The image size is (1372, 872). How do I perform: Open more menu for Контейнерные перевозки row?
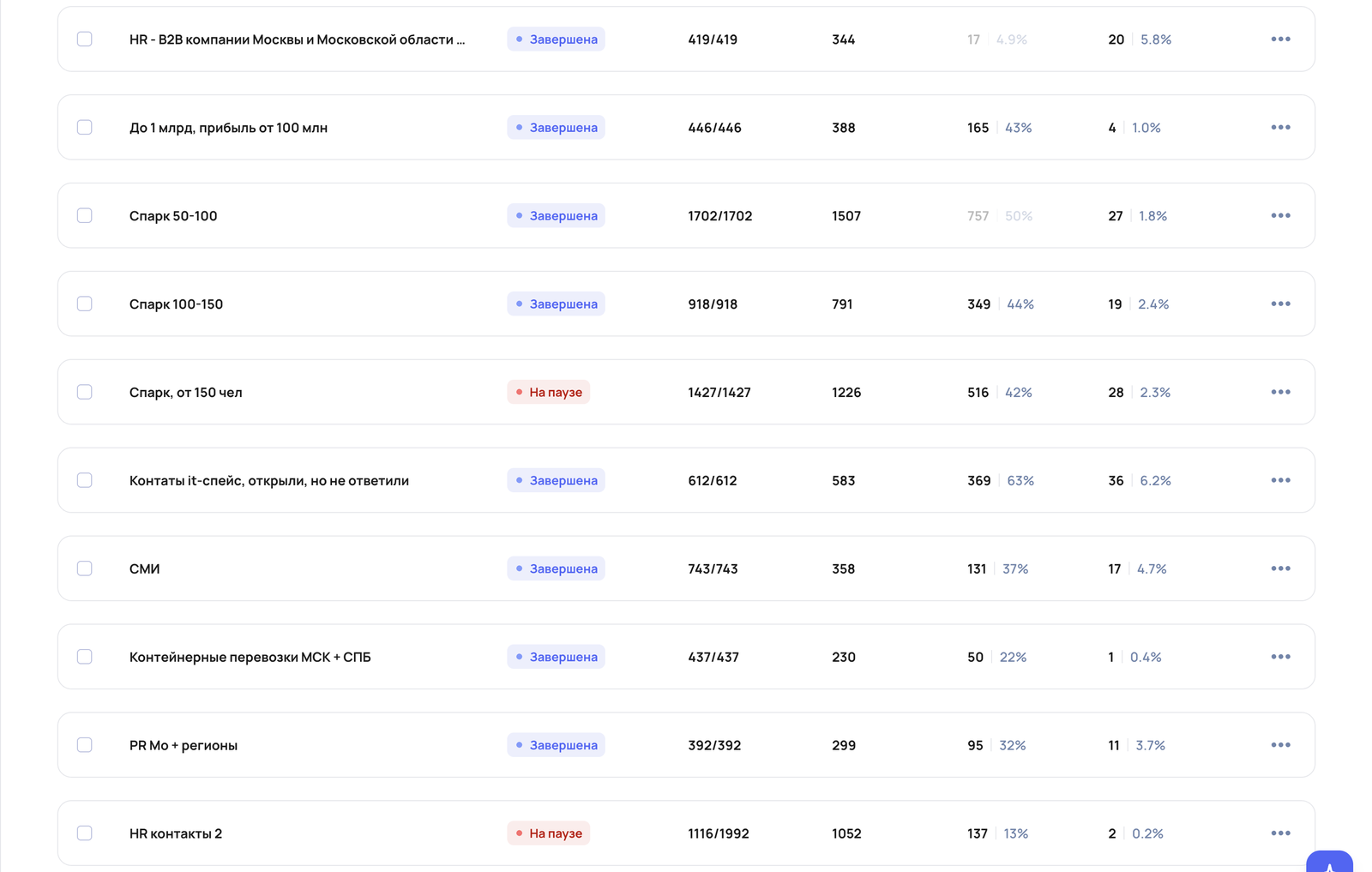coord(1280,657)
